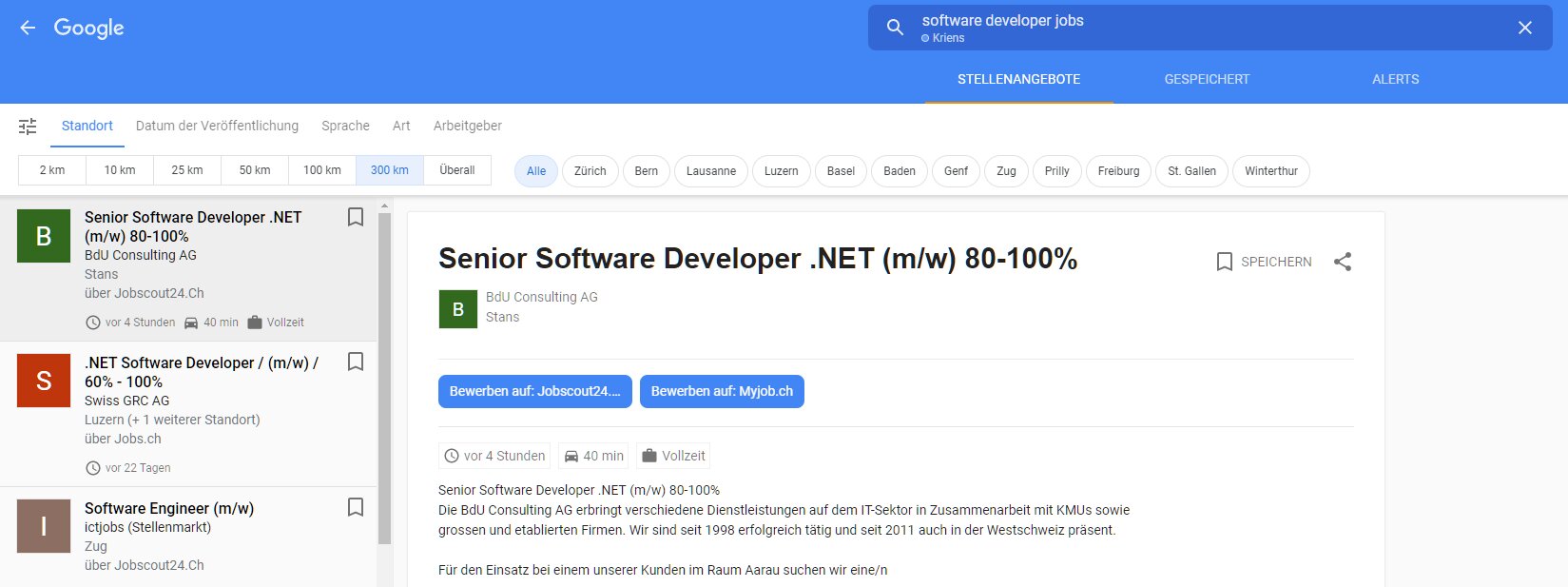This screenshot has width=1568, height=587.
Task: Bookmark the Software Engineer (m/w) listing
Action: (356, 507)
